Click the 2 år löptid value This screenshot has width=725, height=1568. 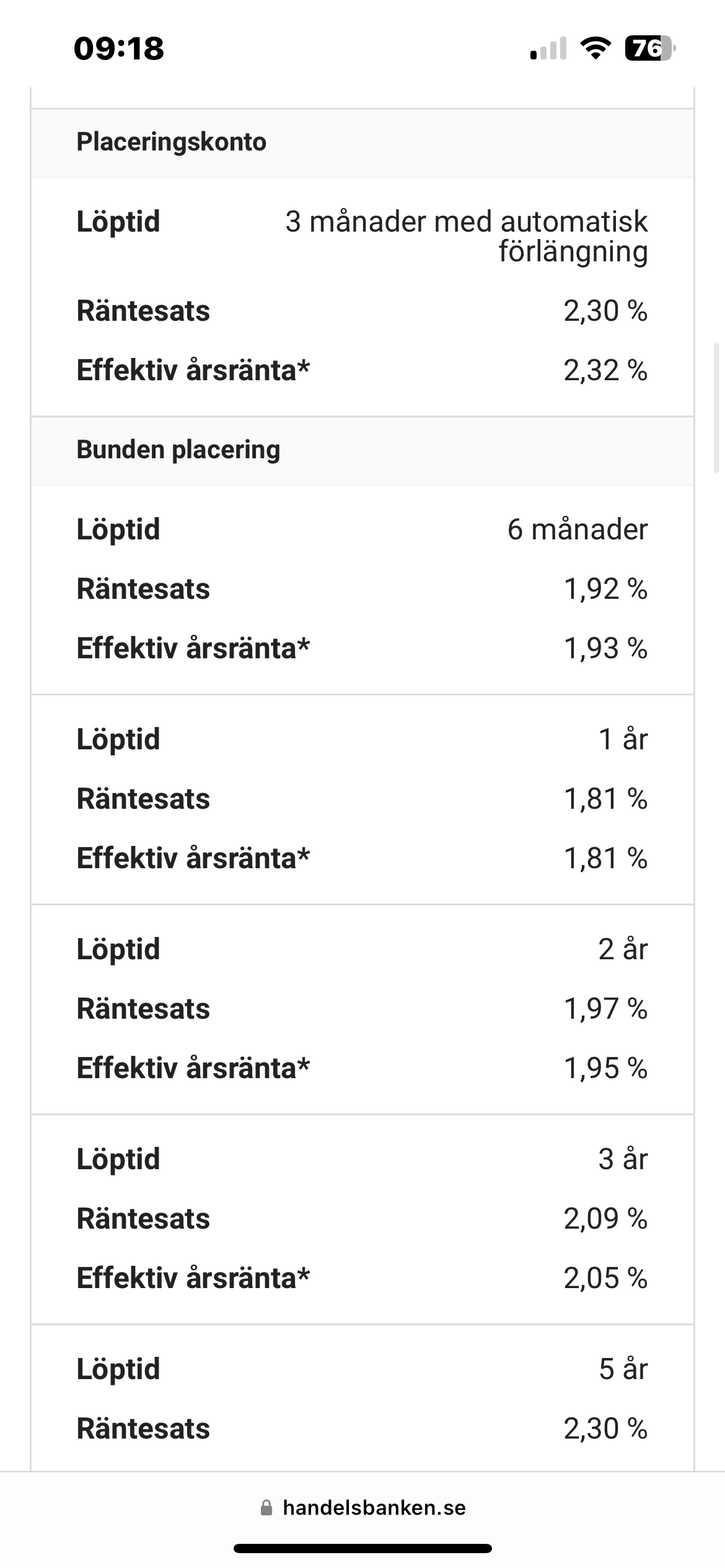pyautogui.click(x=623, y=949)
